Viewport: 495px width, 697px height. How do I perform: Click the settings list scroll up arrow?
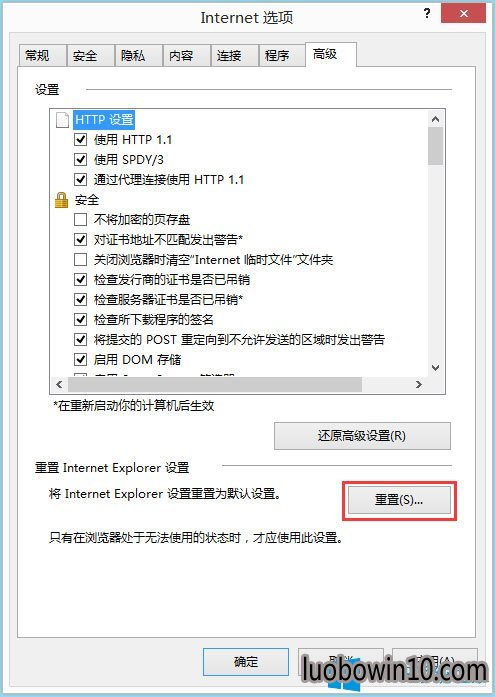click(435, 119)
